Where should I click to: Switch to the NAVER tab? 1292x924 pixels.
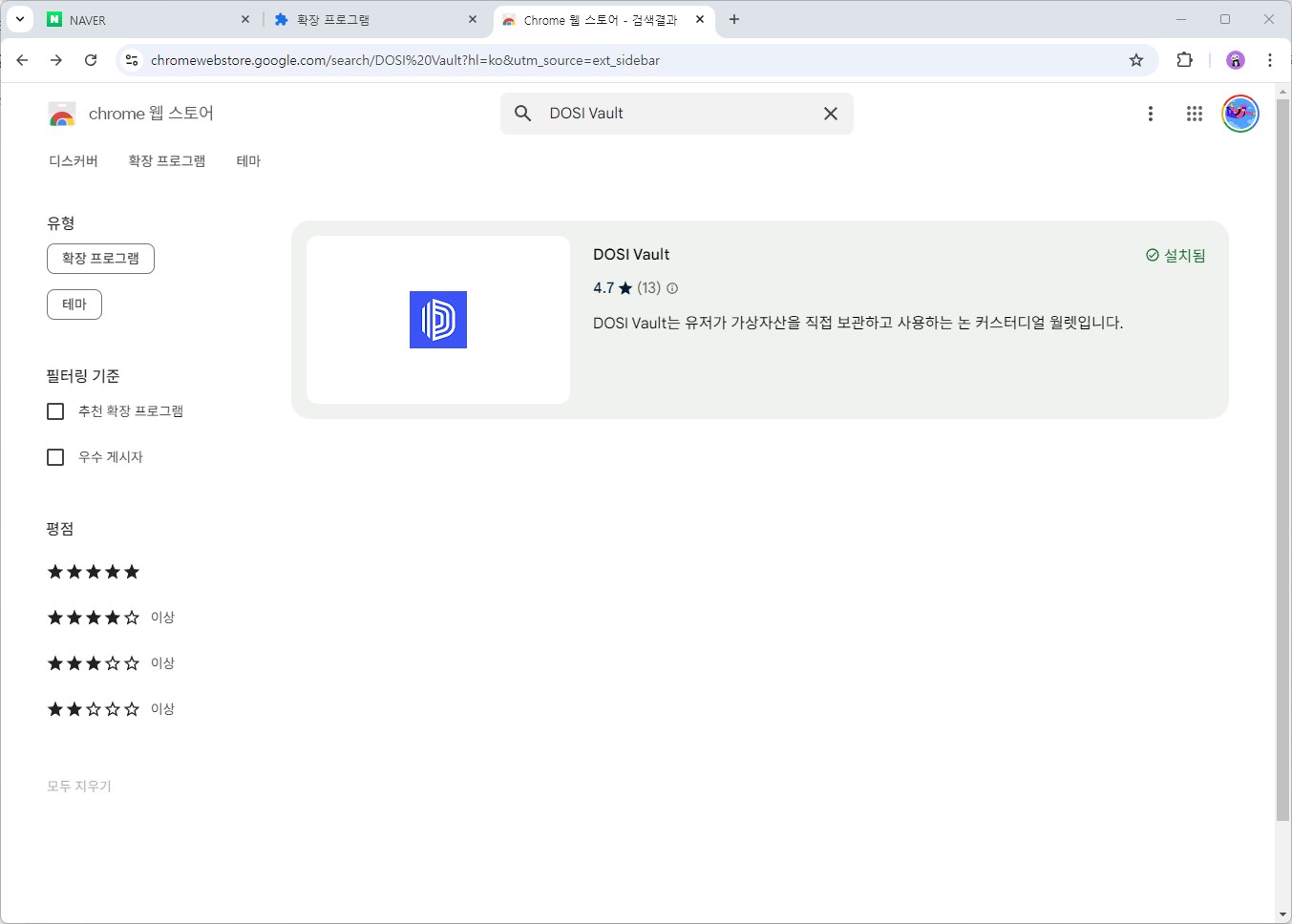pos(149,20)
